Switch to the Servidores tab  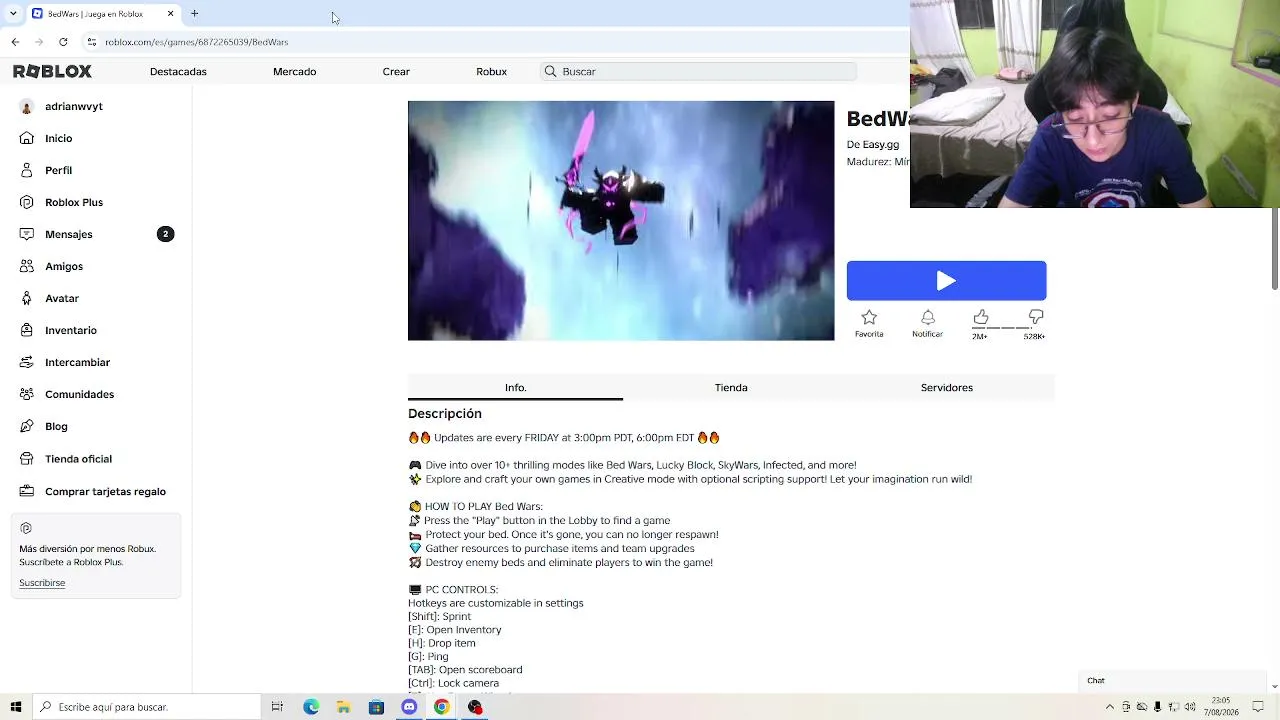point(947,388)
